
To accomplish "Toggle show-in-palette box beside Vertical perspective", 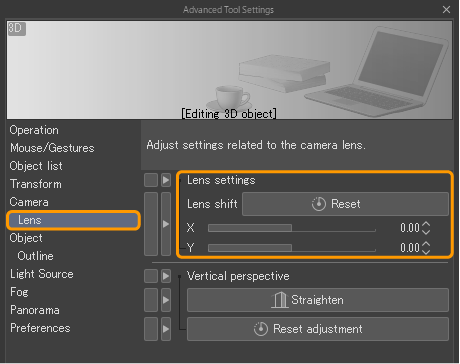I will pos(151,276).
